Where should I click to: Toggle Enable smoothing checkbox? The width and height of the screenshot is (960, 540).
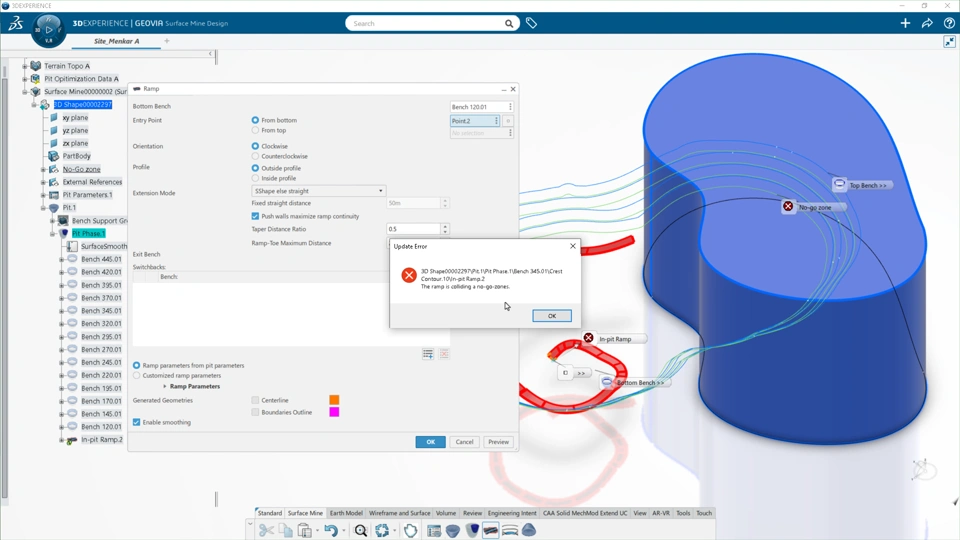click(137, 422)
